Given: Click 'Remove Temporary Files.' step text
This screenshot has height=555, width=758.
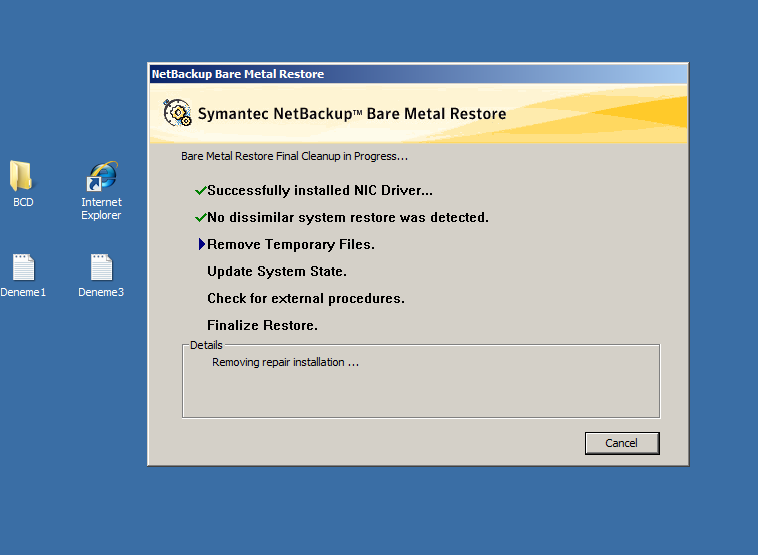Looking at the screenshot, I should pyautogui.click(x=291, y=245).
